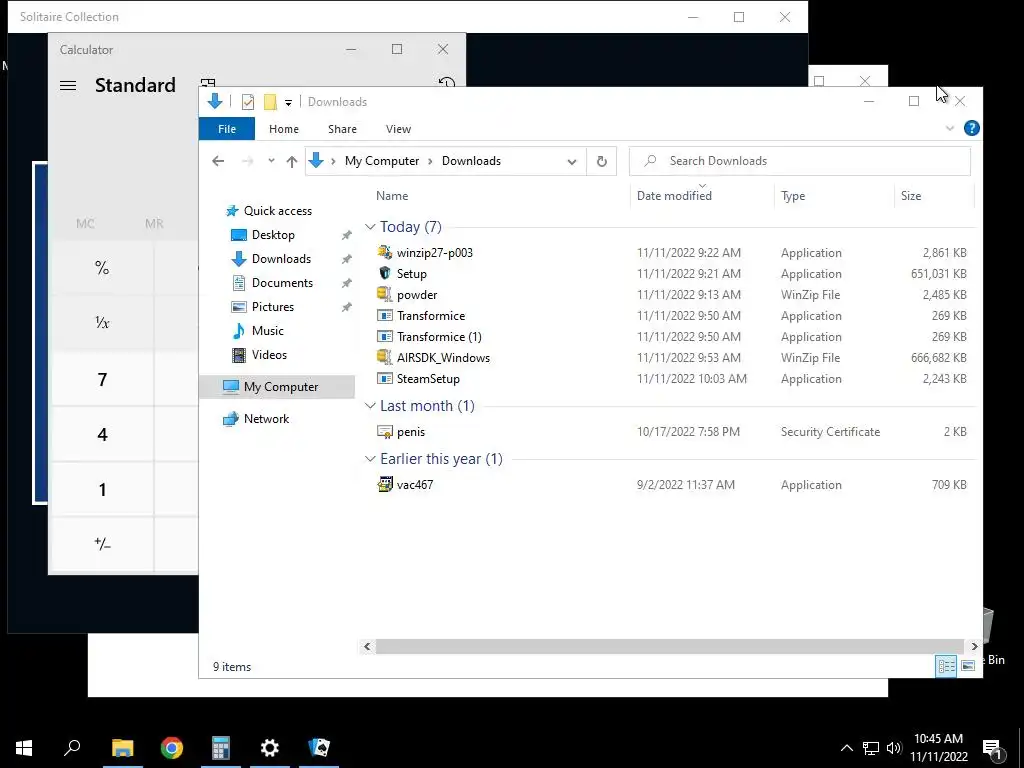1024x768 pixels.
Task: Select Desktop in Quick access
Action: pyautogui.click(x=273, y=234)
